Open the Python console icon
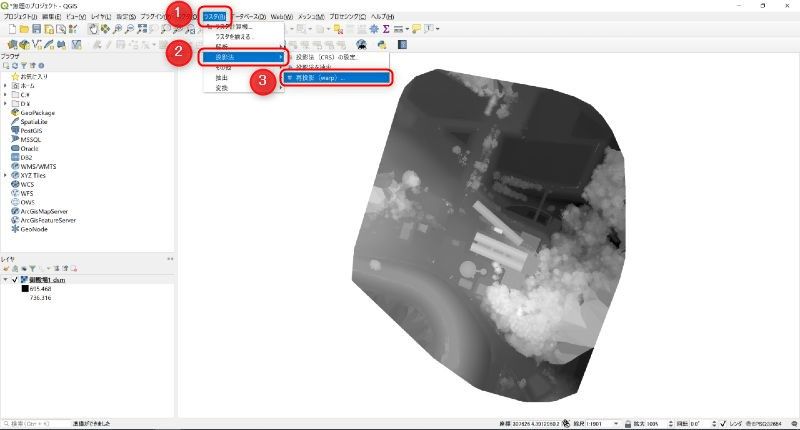 381,44
